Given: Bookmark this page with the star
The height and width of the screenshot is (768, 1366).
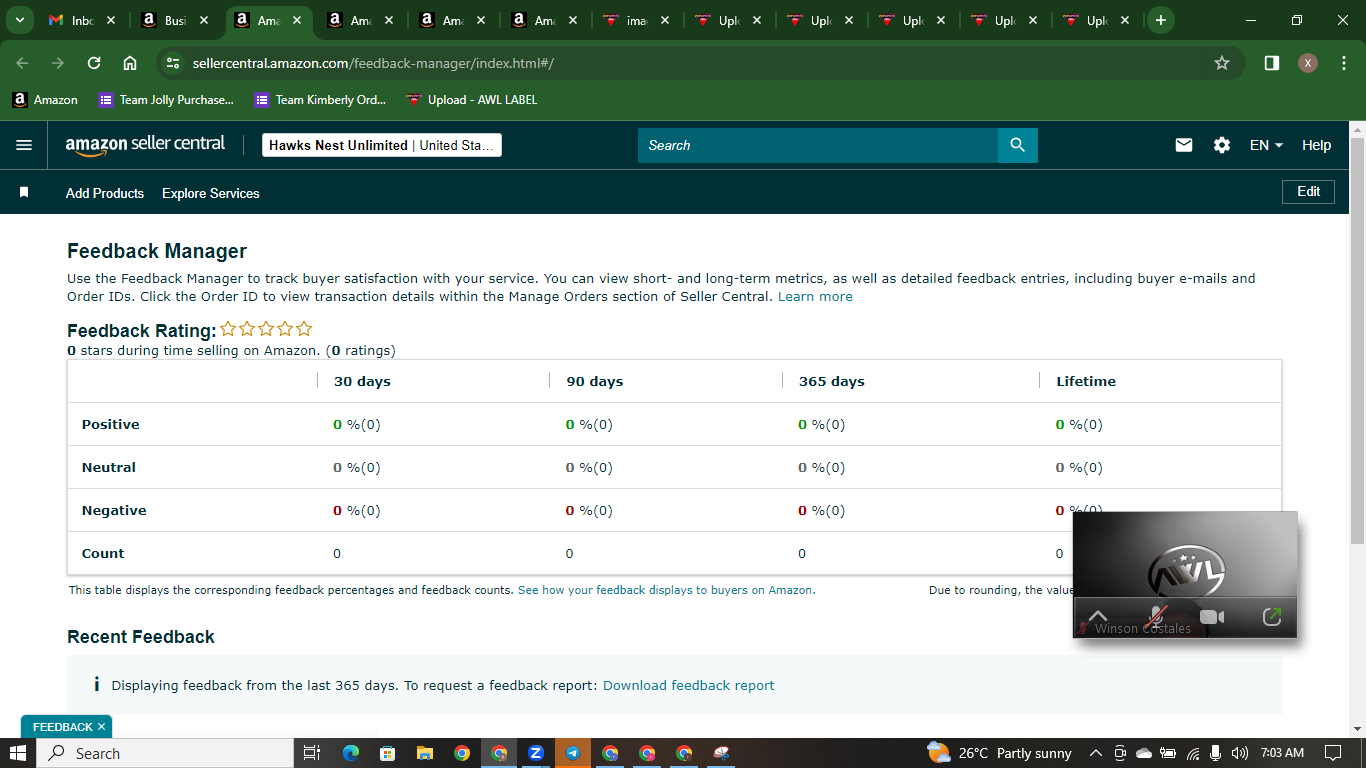Looking at the screenshot, I should click(1222, 63).
